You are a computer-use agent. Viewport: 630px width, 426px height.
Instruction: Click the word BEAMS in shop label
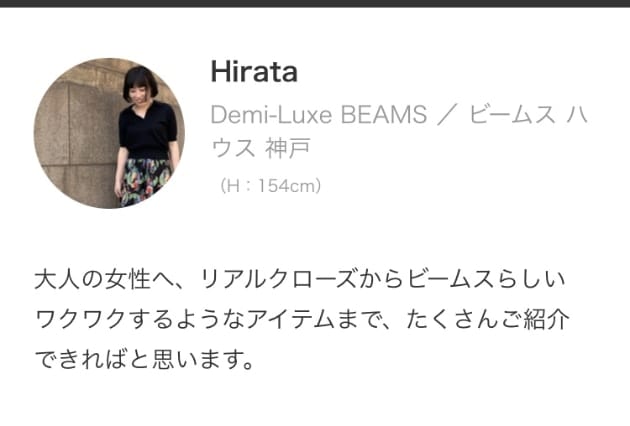coord(384,114)
